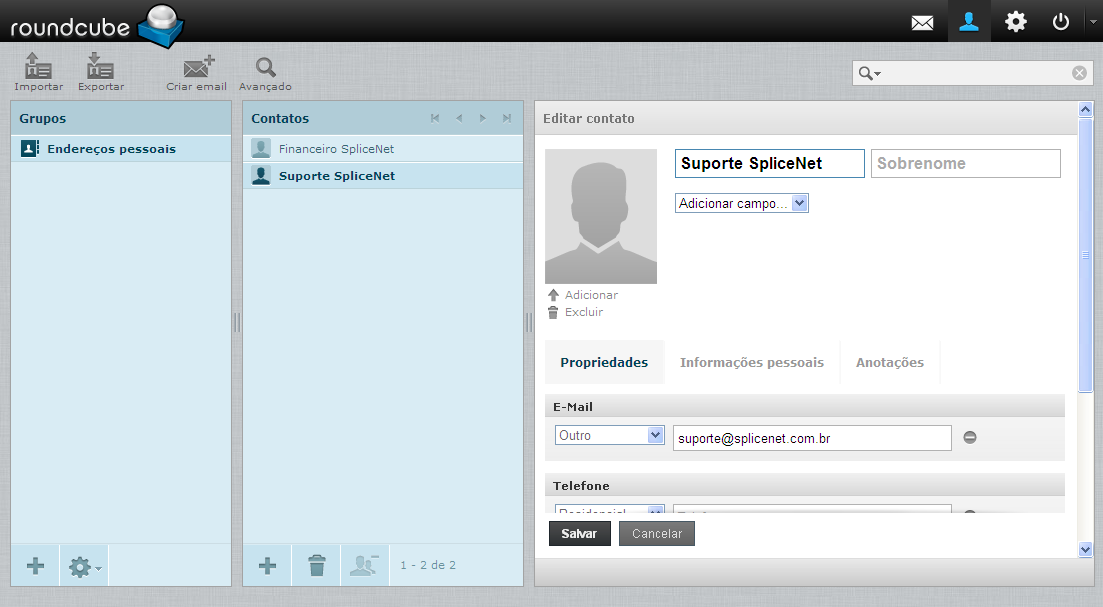1103x607 pixels.
Task: Click the Importar contacts icon
Action: coord(39,72)
